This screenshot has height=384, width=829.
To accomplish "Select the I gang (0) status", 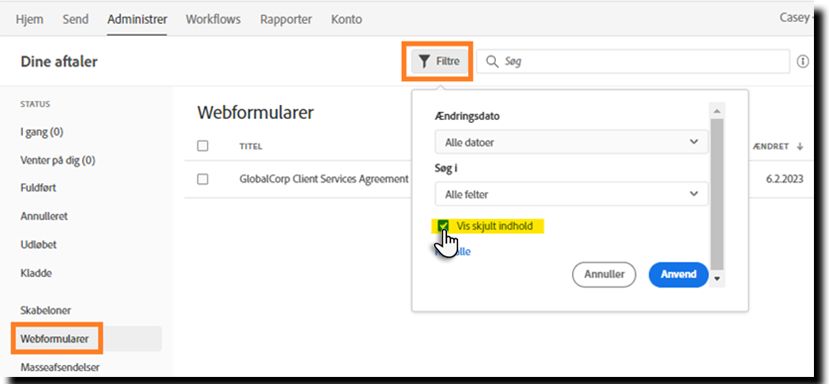I will (42, 132).
